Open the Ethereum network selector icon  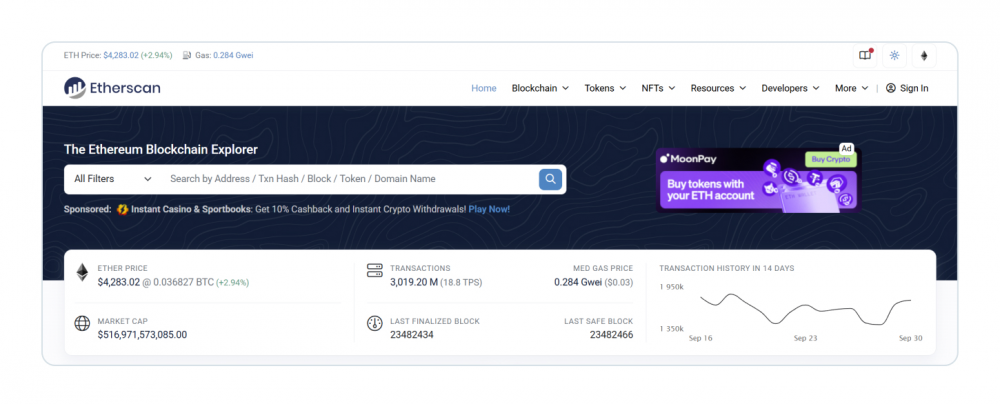click(924, 55)
